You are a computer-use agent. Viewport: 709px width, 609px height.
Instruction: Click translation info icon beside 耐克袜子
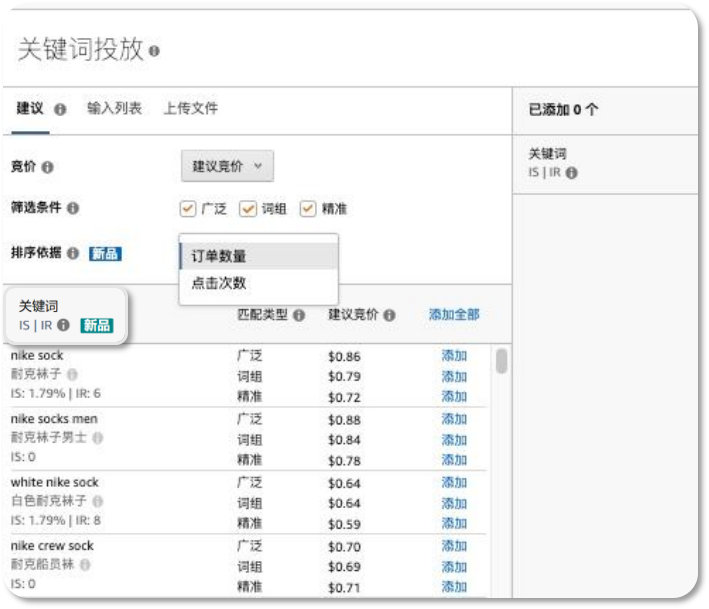[x=72, y=374]
